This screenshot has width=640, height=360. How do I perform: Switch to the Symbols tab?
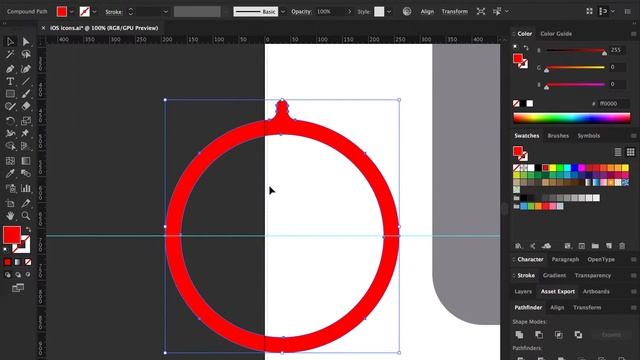pos(589,136)
